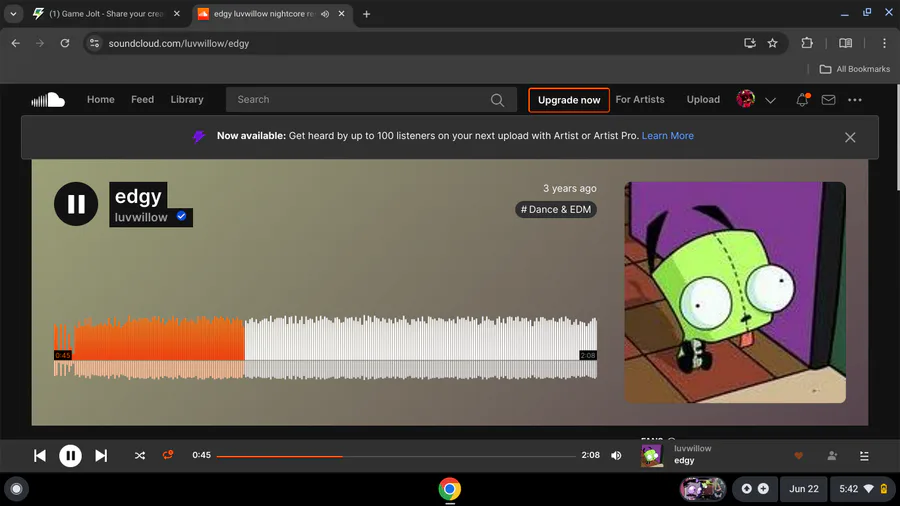The image size is (900, 506).
Task: Close the Game Jolt tab
Action: click(x=177, y=14)
